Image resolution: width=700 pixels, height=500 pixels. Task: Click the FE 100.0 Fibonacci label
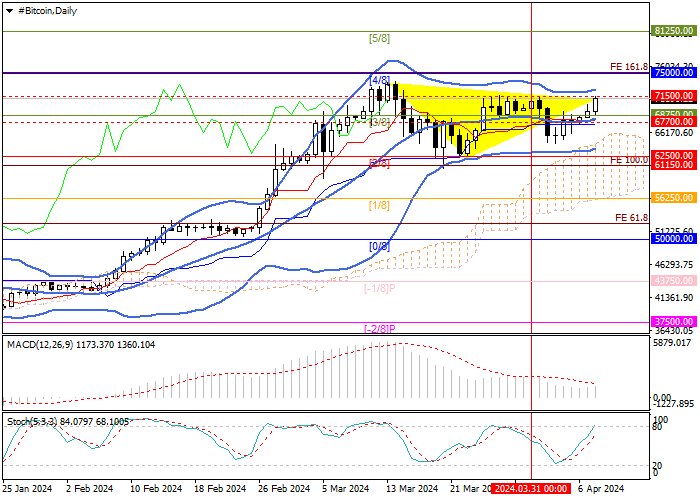629,160
